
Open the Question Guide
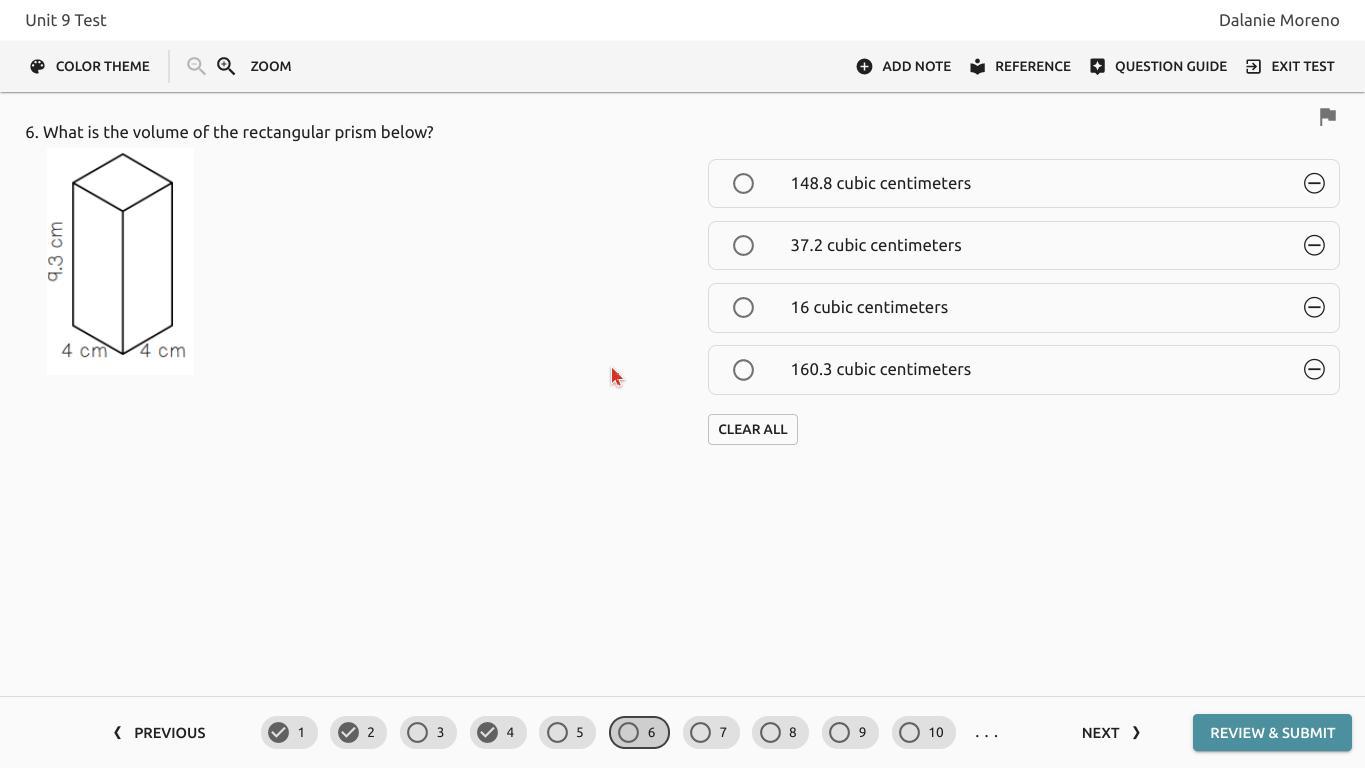tap(1158, 66)
